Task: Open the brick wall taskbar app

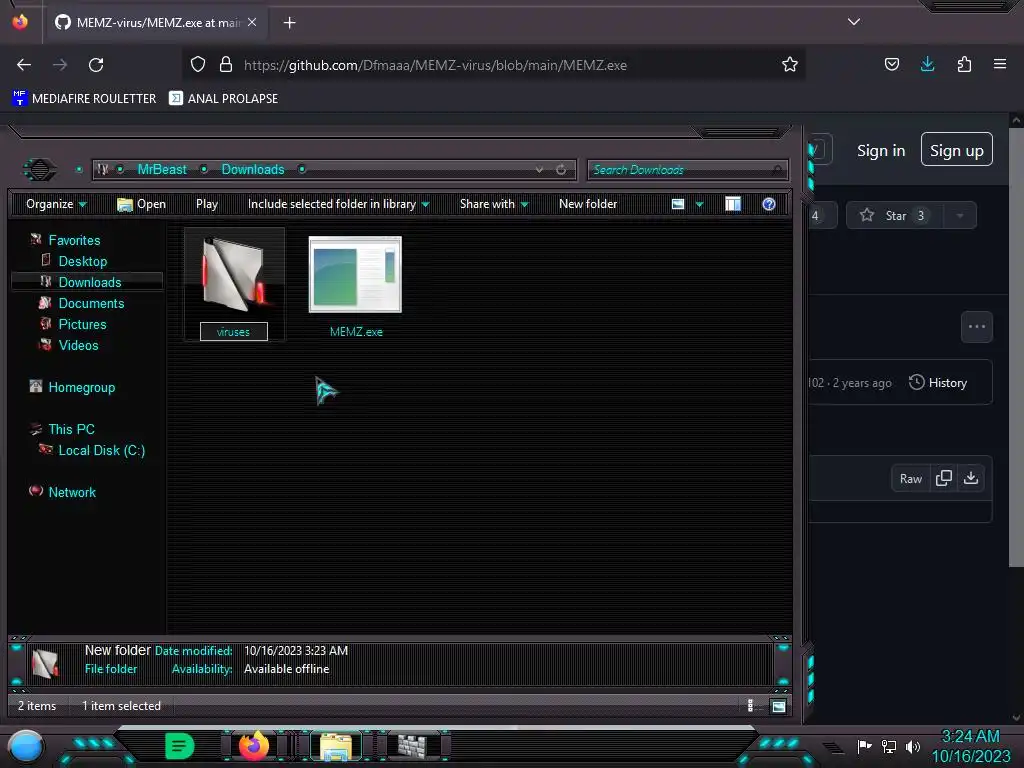Action: (x=413, y=746)
